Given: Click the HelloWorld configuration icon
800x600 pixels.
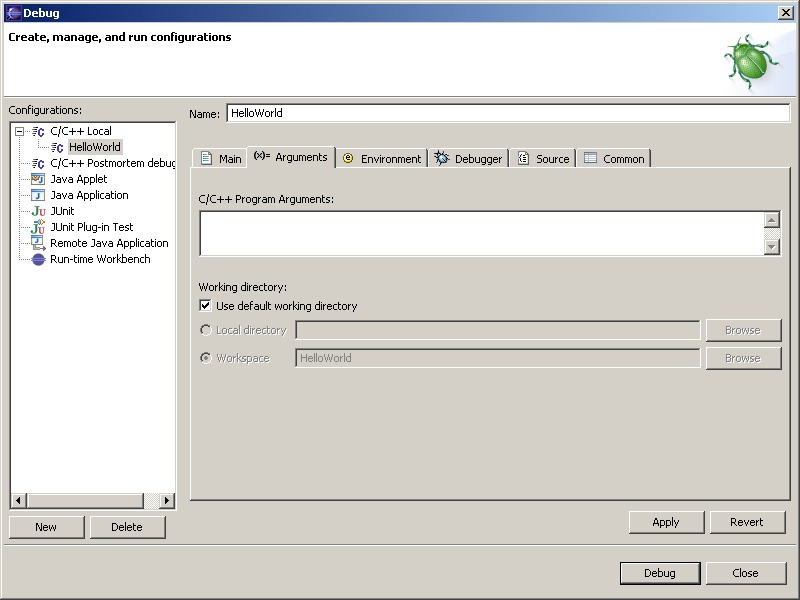Looking at the screenshot, I should pos(57,147).
